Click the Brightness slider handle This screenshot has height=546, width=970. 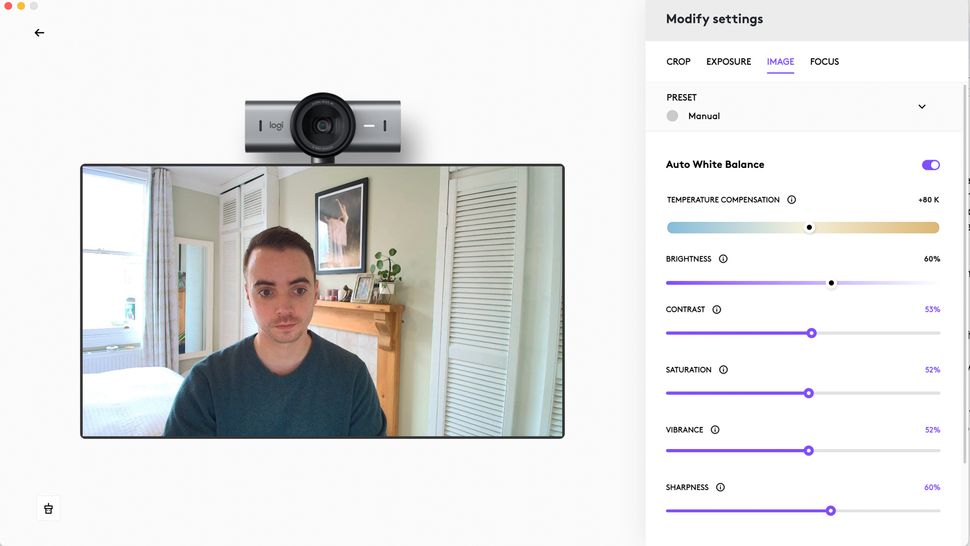(x=831, y=283)
